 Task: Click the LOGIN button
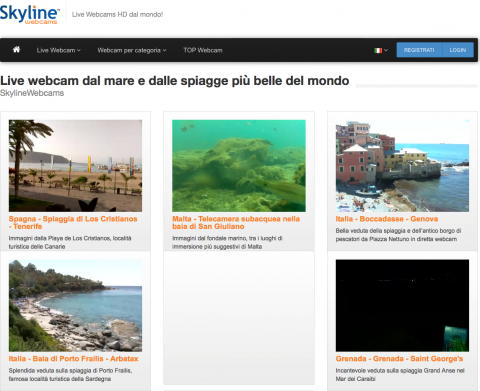click(x=458, y=50)
